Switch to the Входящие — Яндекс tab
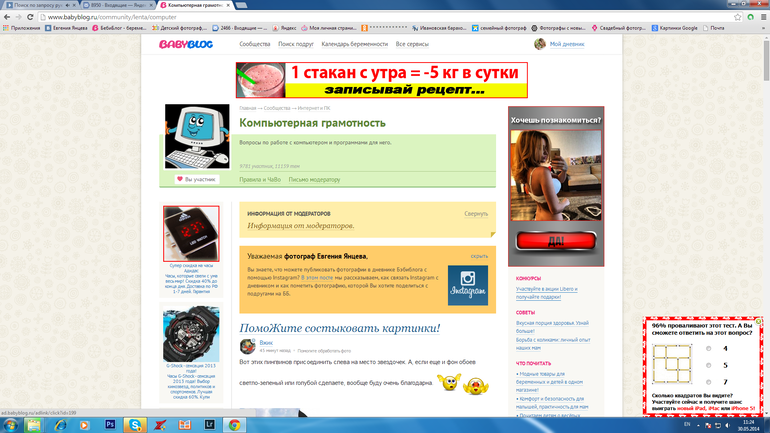This screenshot has height=433, width=770. tap(118, 5)
